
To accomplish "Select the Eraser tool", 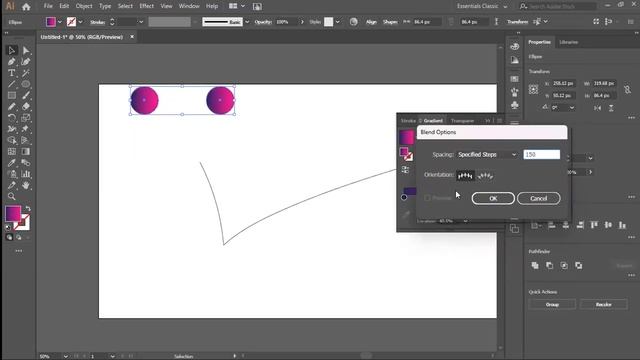I will click(26, 107).
